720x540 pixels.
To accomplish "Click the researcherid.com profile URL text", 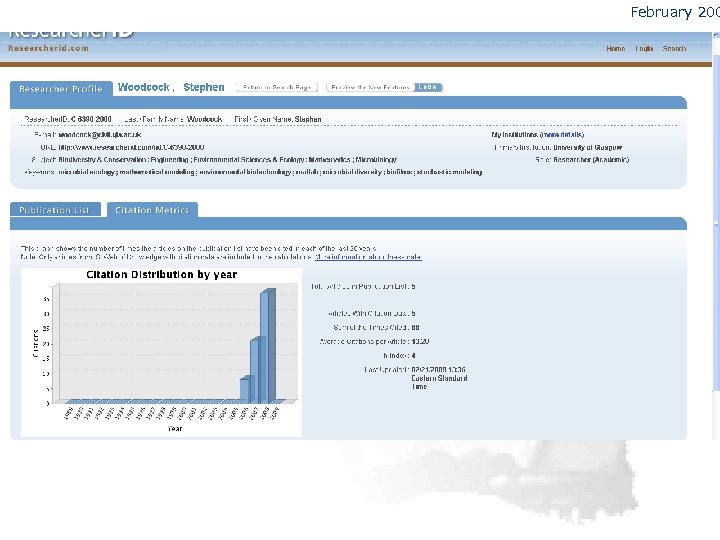I will pyautogui.click(x=131, y=147).
